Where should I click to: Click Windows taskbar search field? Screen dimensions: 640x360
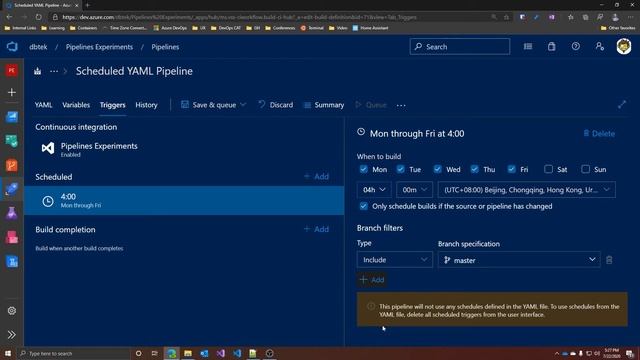[x=73, y=353]
